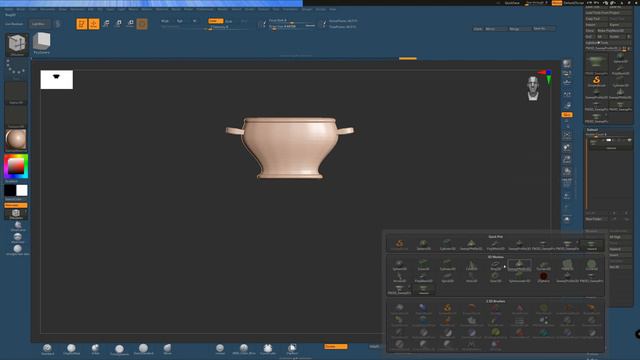
Task: Open the Alpha menu
Action: [9, 9]
